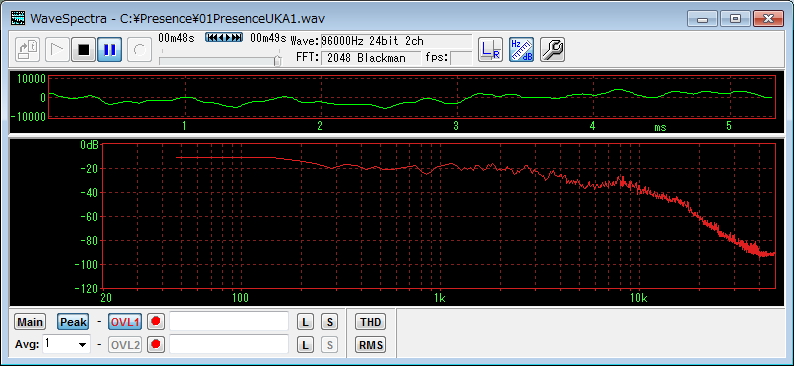Click the Wave format field 96000Hz 24bit 2ch

click(396, 42)
